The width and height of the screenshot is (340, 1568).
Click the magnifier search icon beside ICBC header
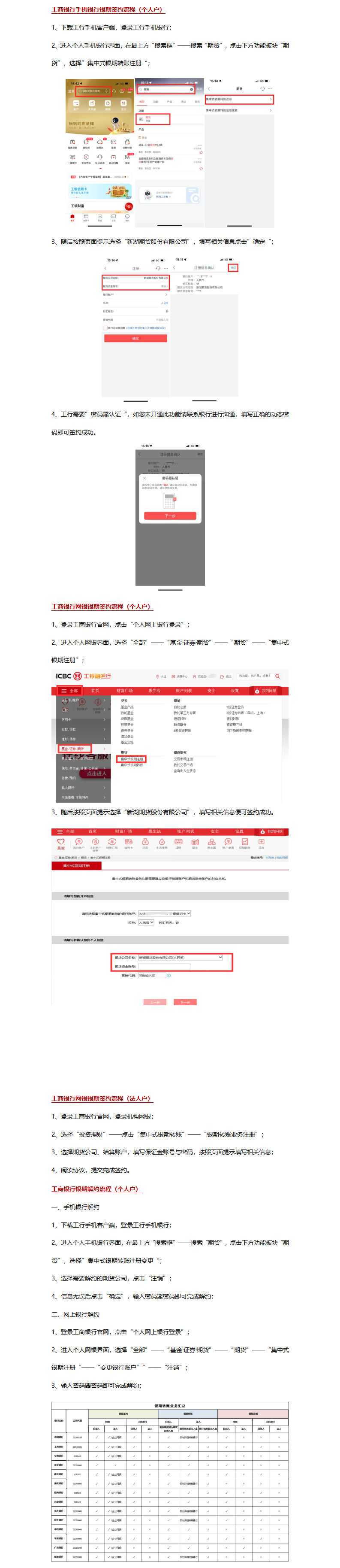click(x=277, y=676)
